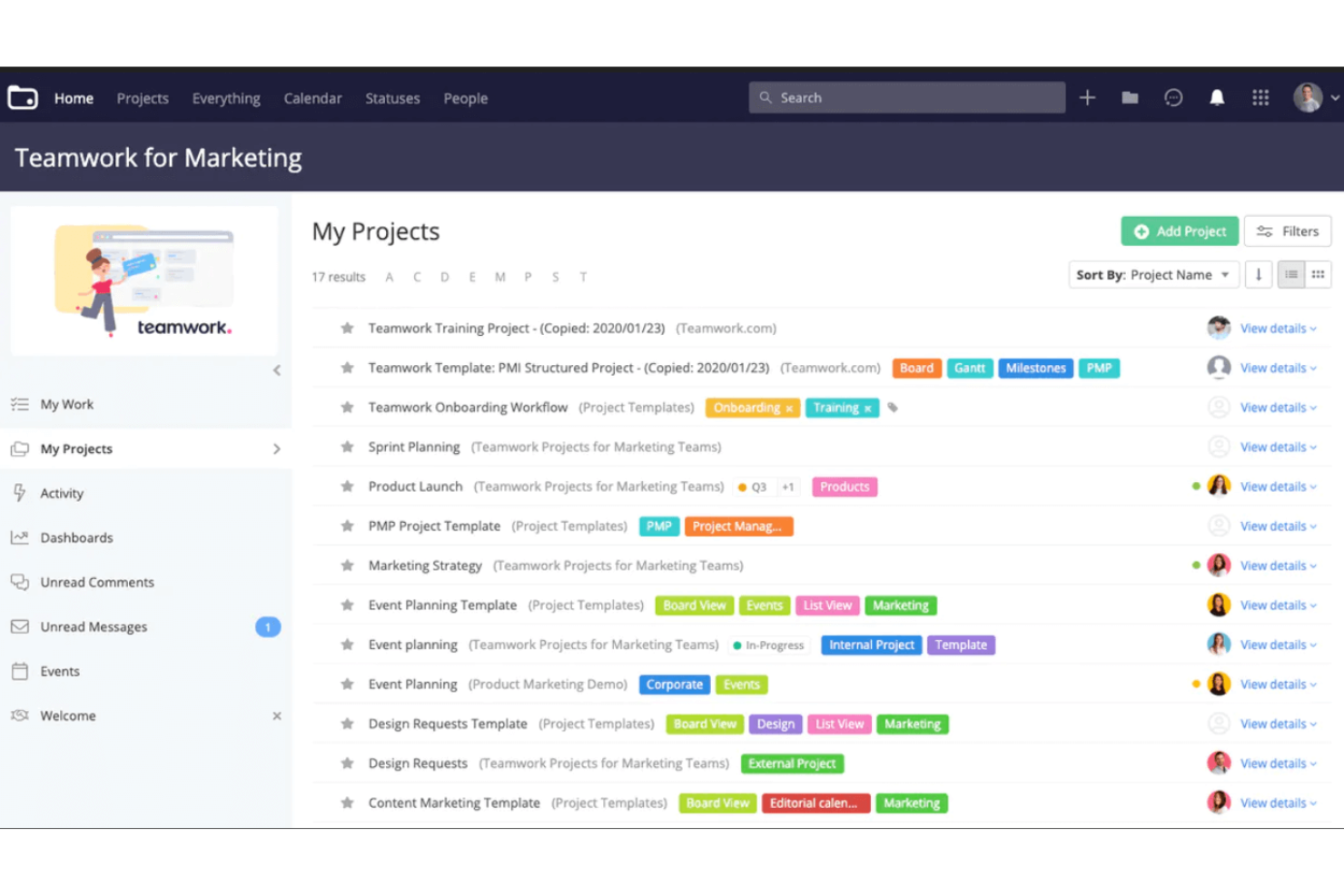Viewport: 1344px width, 896px height.
Task: Click the Add Project button
Action: pyautogui.click(x=1180, y=231)
